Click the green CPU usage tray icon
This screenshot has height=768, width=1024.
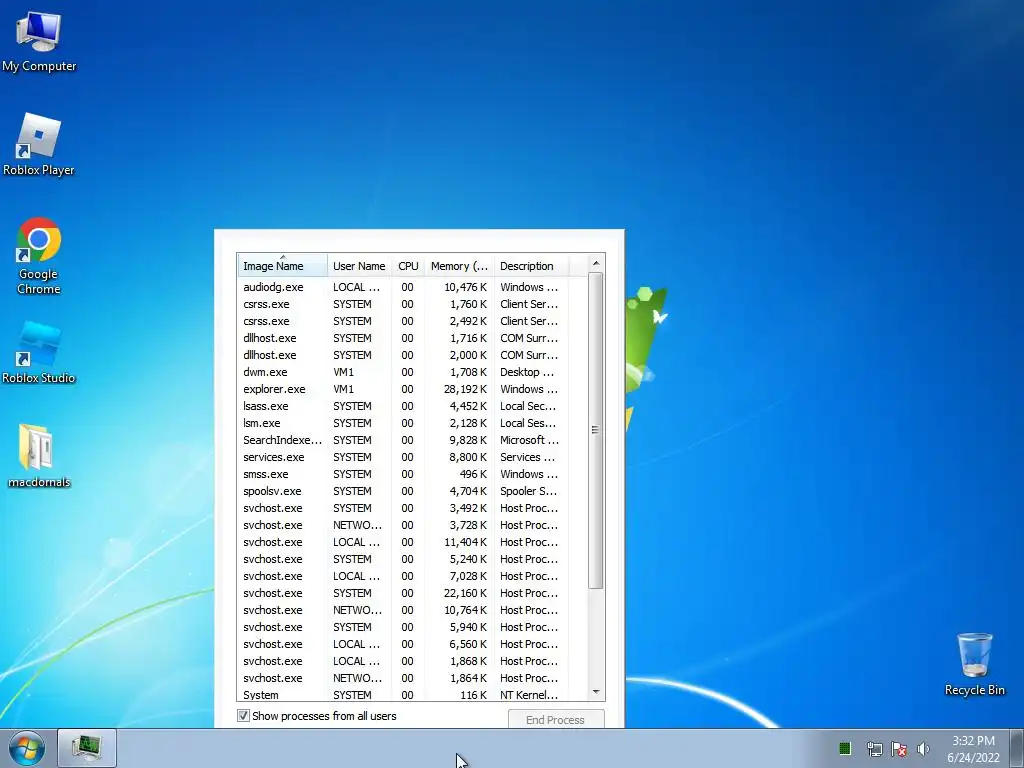coord(844,748)
